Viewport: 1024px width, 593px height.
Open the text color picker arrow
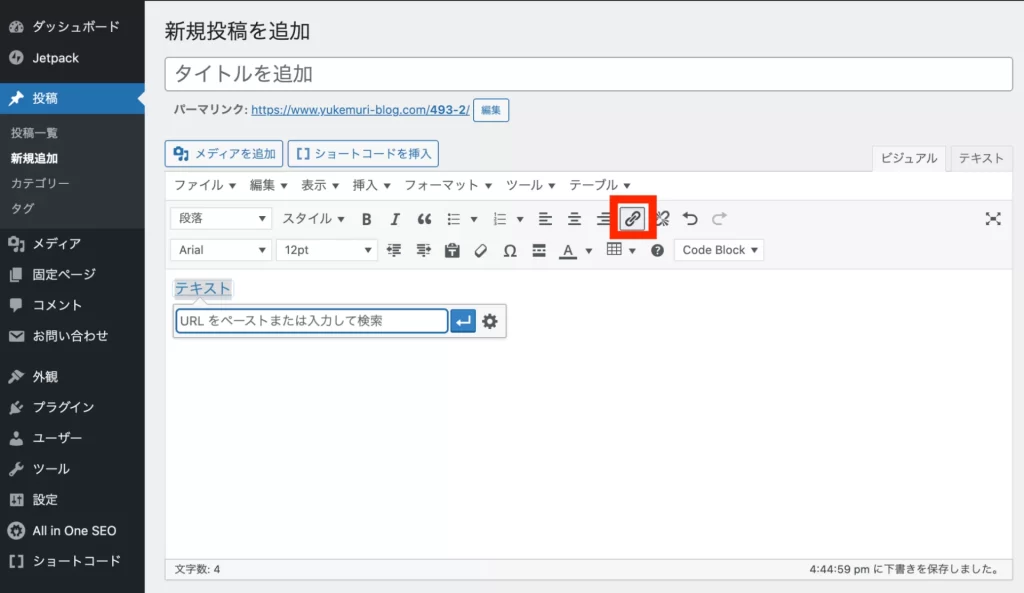(x=589, y=250)
